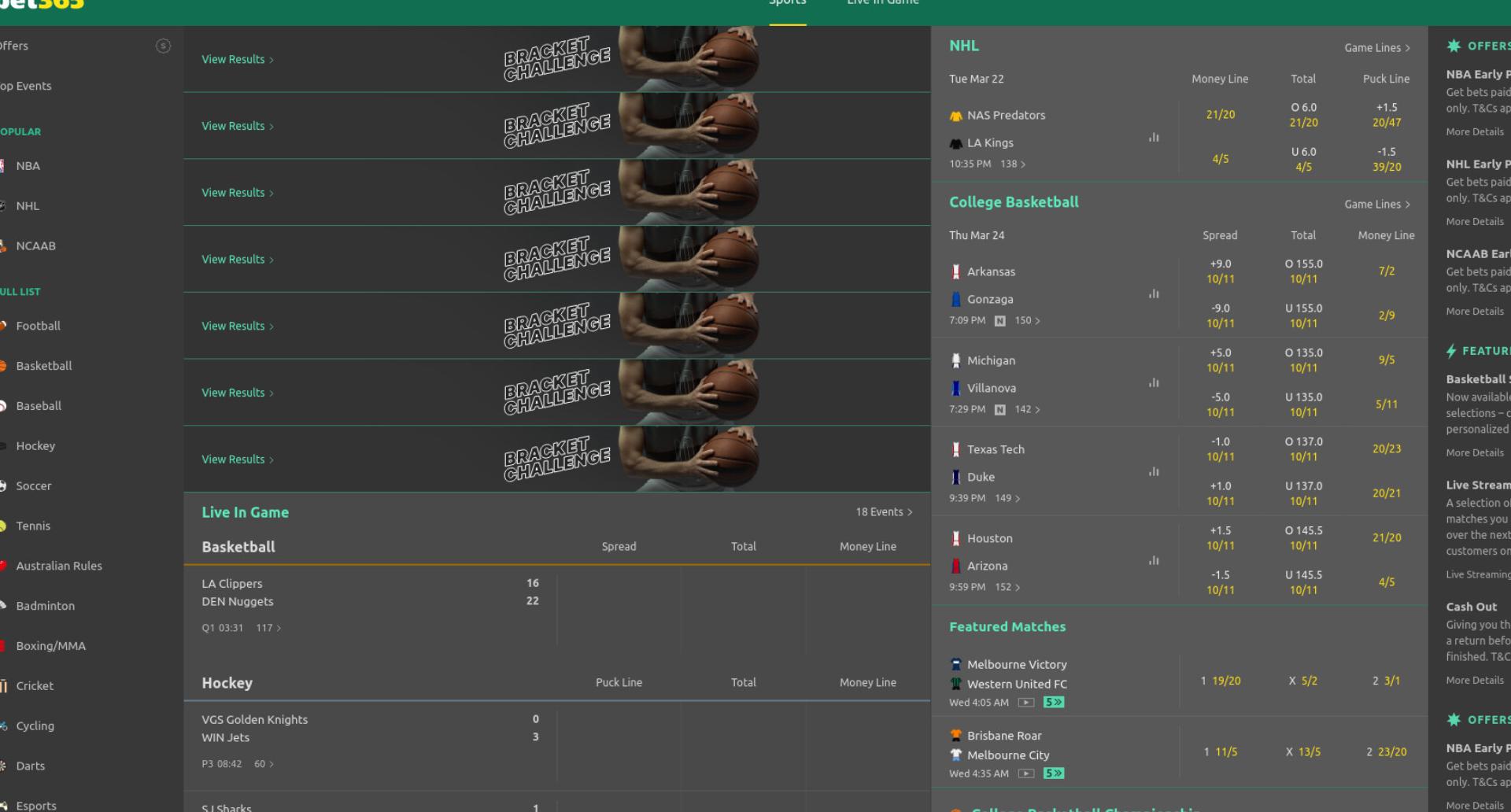Click NAS Predators team jersey icon
1511x812 pixels.
(x=956, y=116)
